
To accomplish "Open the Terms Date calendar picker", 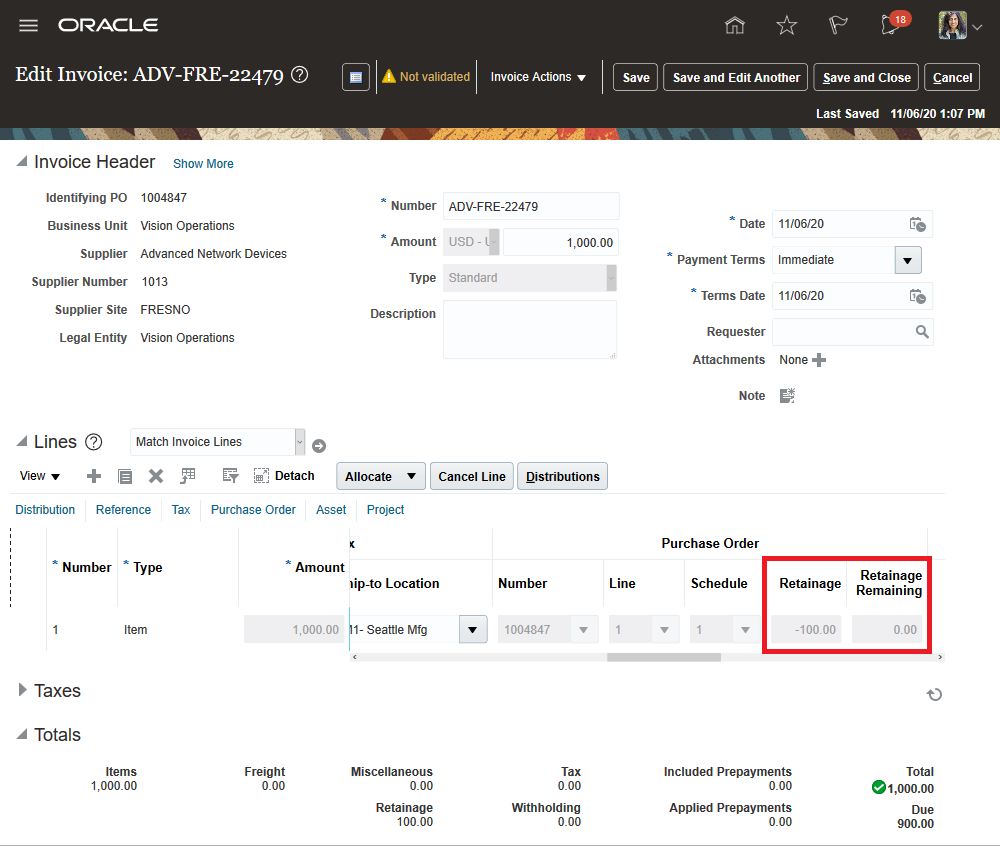I will 917,296.
